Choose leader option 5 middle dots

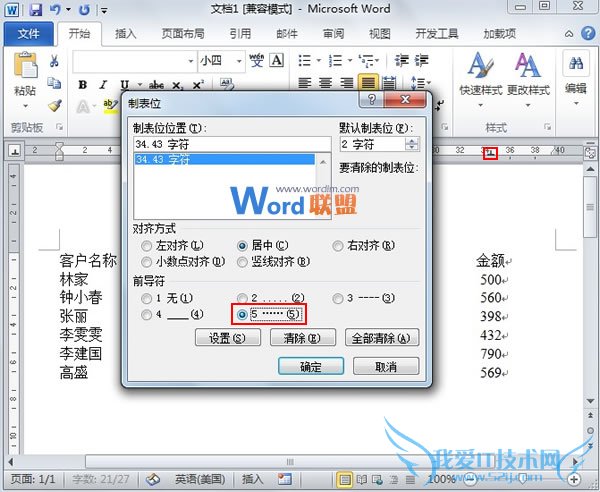(x=242, y=315)
